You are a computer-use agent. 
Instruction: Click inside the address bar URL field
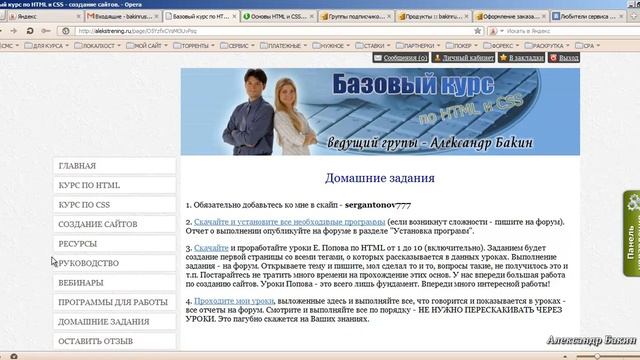tap(271, 31)
